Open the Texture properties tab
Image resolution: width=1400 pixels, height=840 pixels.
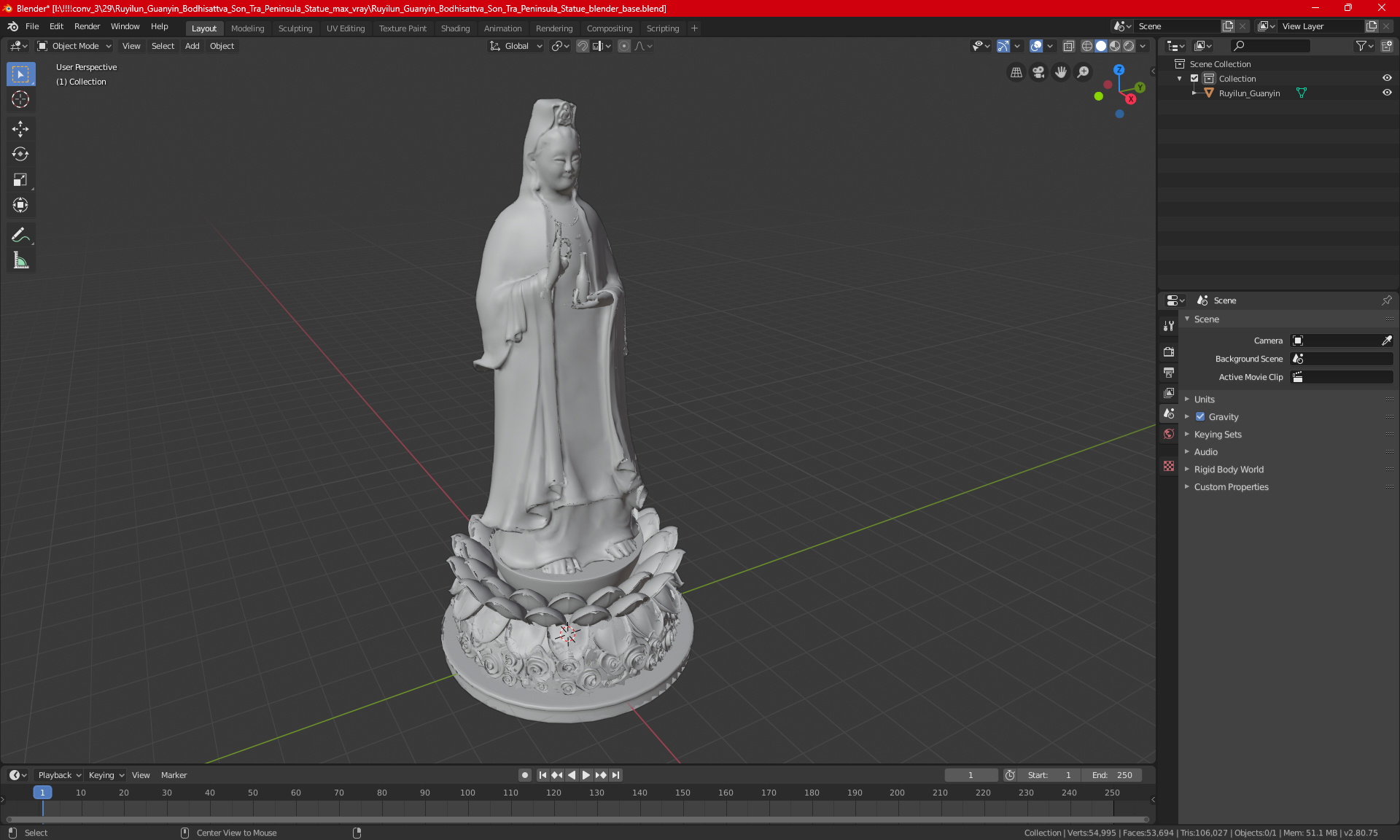1169,466
